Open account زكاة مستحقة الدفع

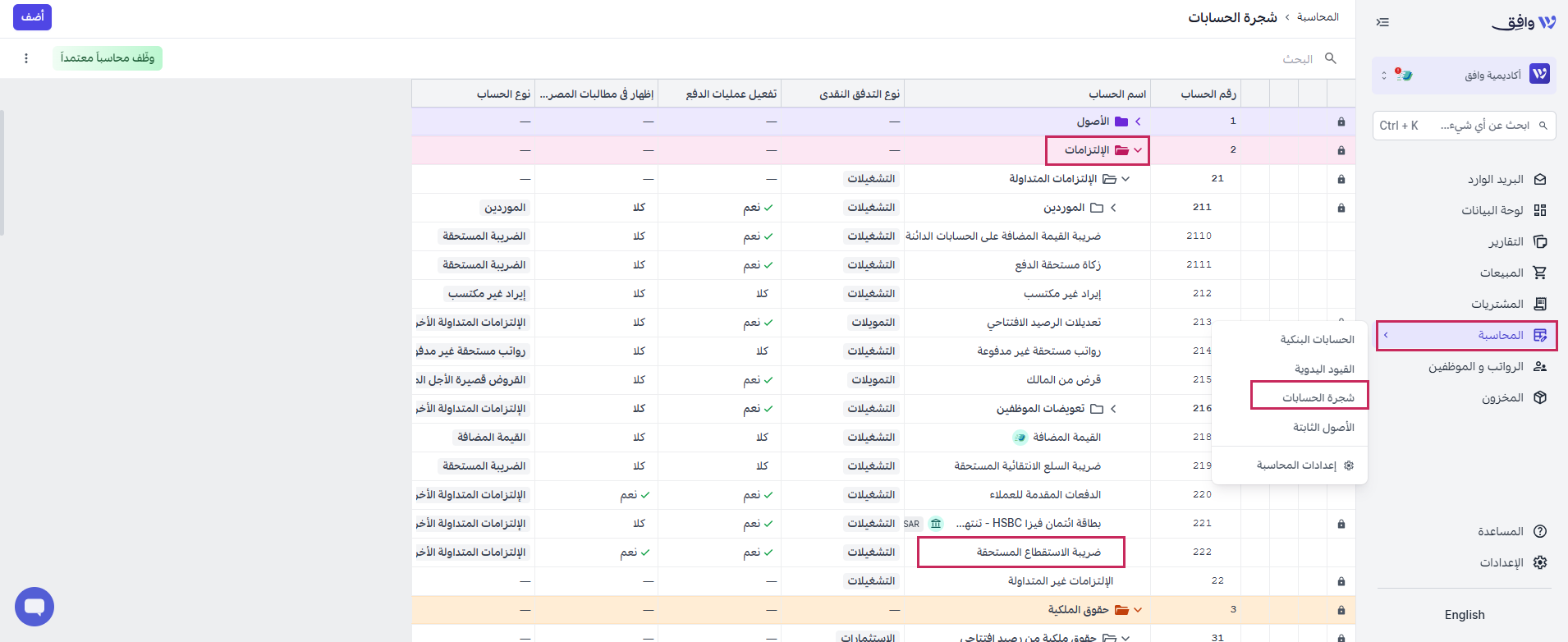(1058, 265)
